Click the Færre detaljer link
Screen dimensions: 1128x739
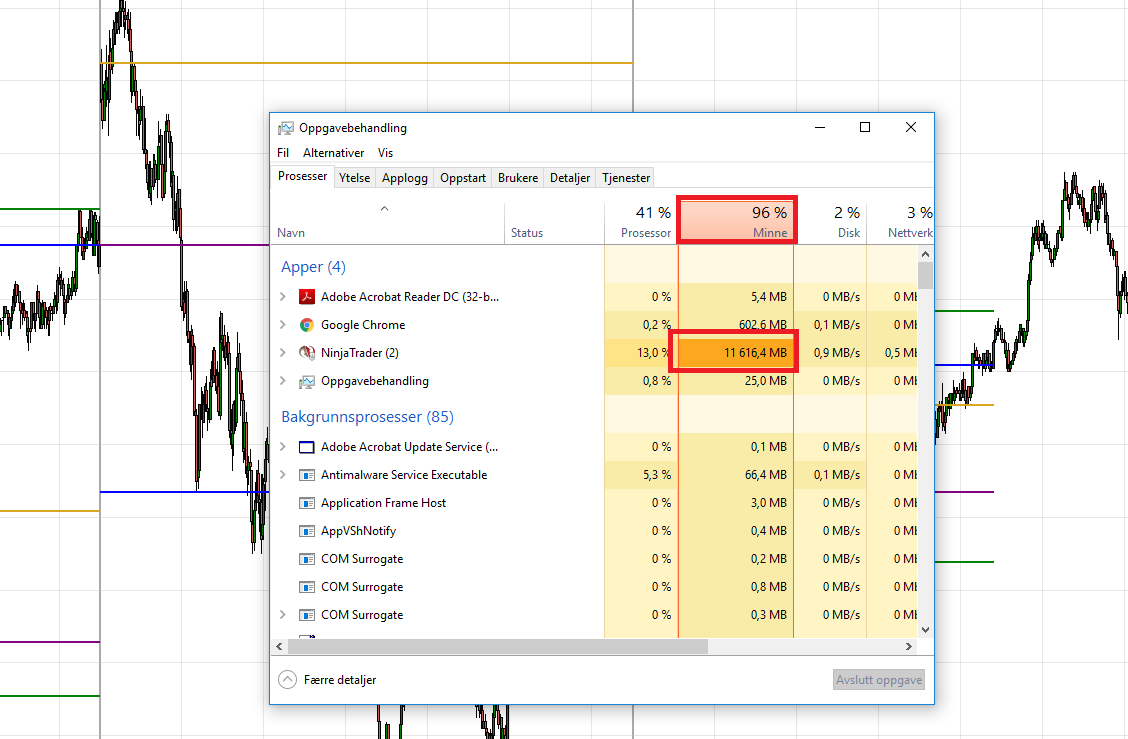click(x=340, y=680)
